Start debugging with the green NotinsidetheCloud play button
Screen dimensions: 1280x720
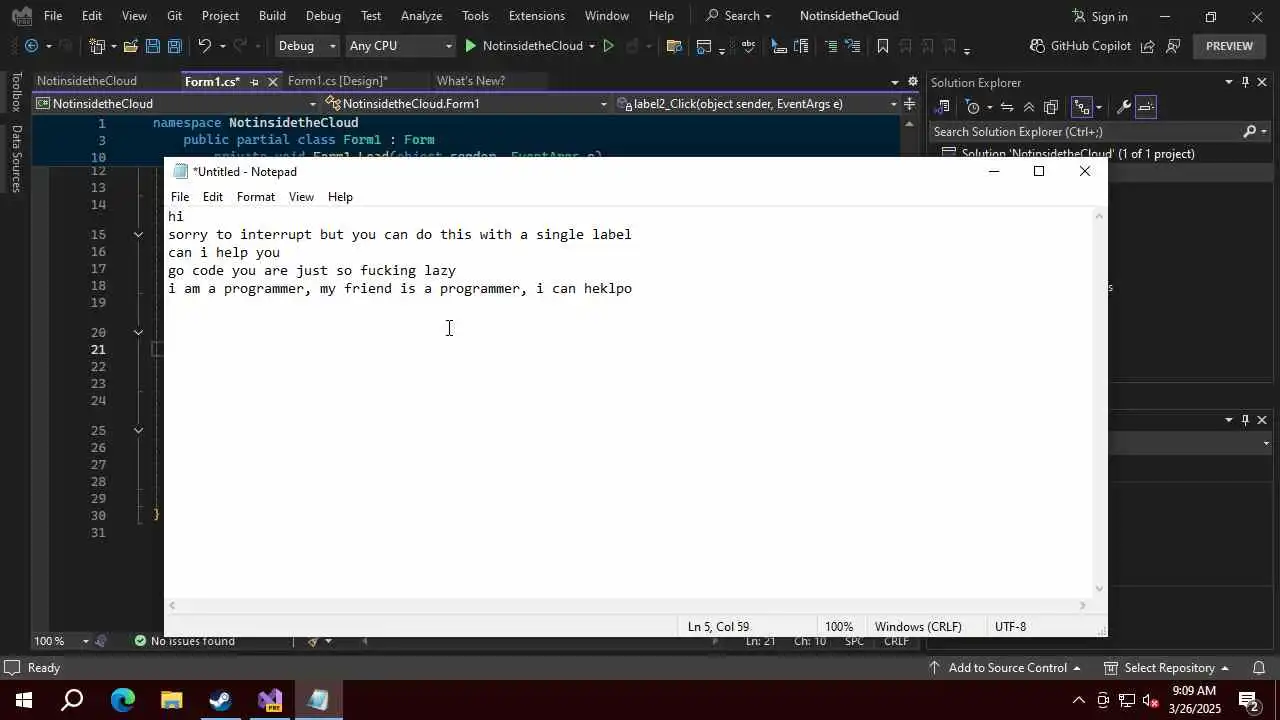point(523,46)
